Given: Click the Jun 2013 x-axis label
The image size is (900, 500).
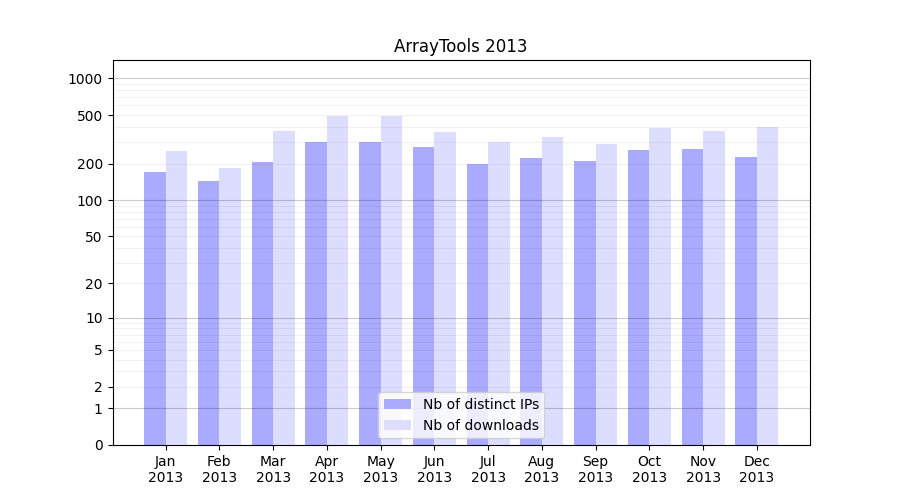Looking at the screenshot, I should coord(434,469).
